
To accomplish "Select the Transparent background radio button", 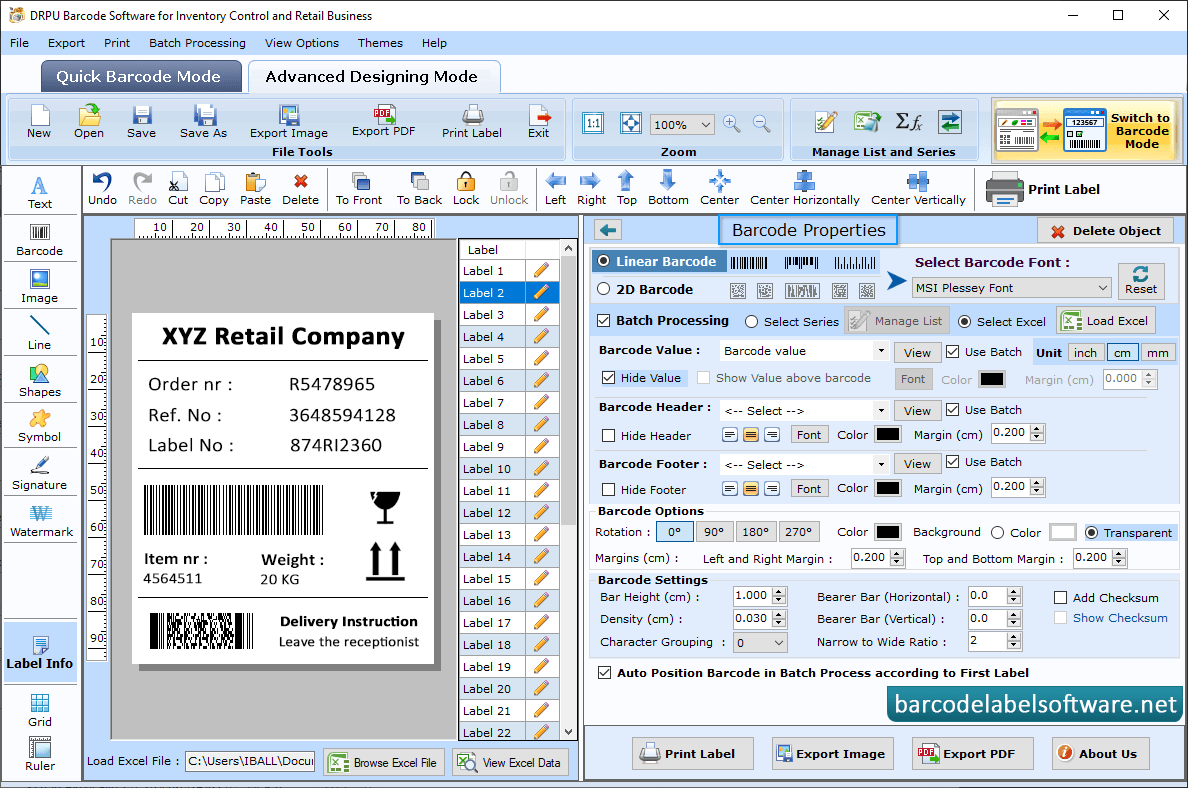I will pos(1091,533).
